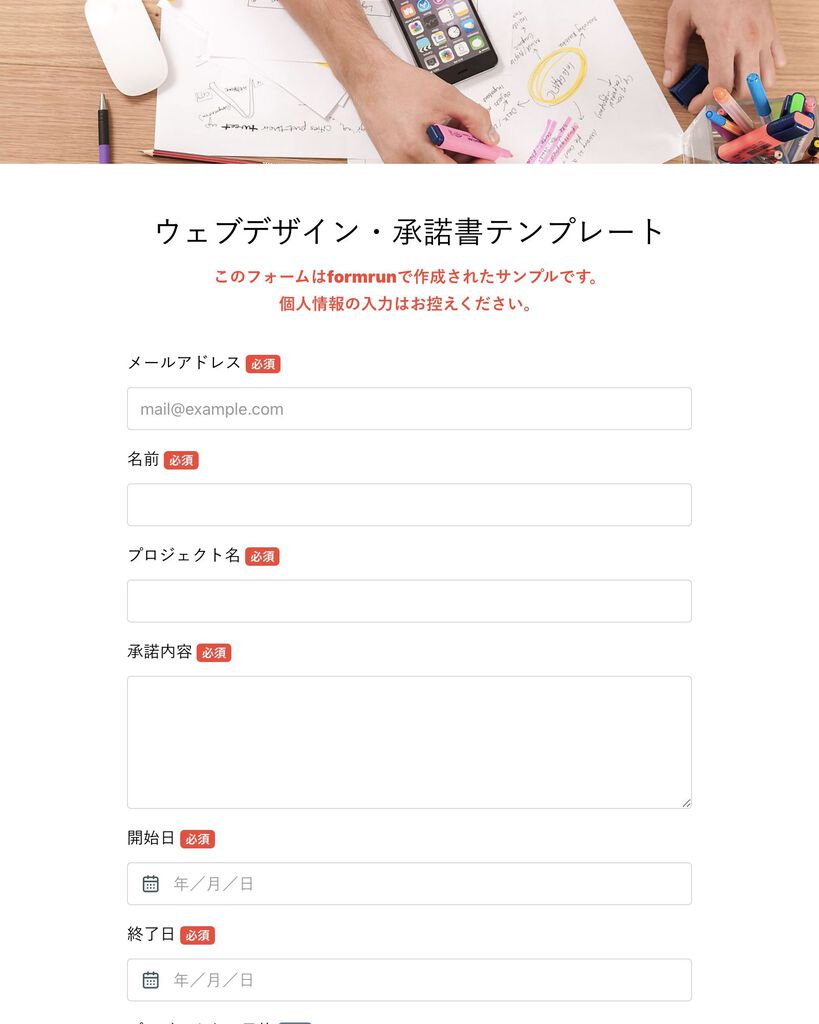
Task: Click the header banner photo of desk
Action: click(x=410, y=82)
